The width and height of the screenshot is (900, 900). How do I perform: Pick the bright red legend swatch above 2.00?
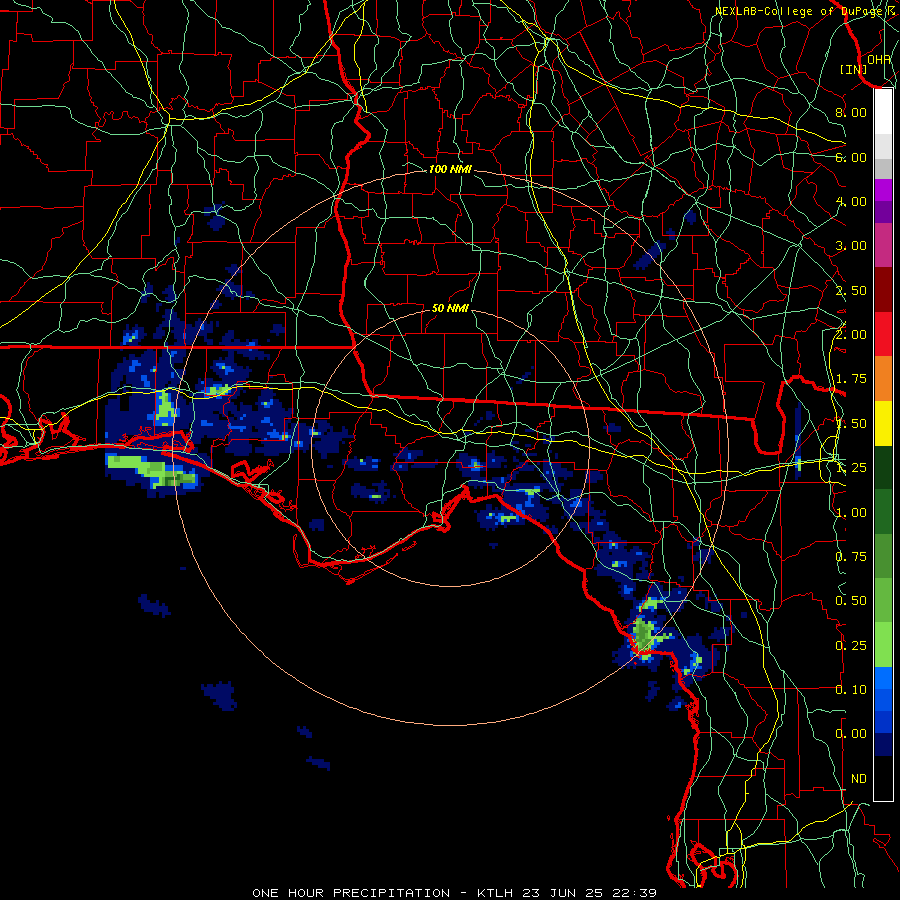tap(883, 334)
